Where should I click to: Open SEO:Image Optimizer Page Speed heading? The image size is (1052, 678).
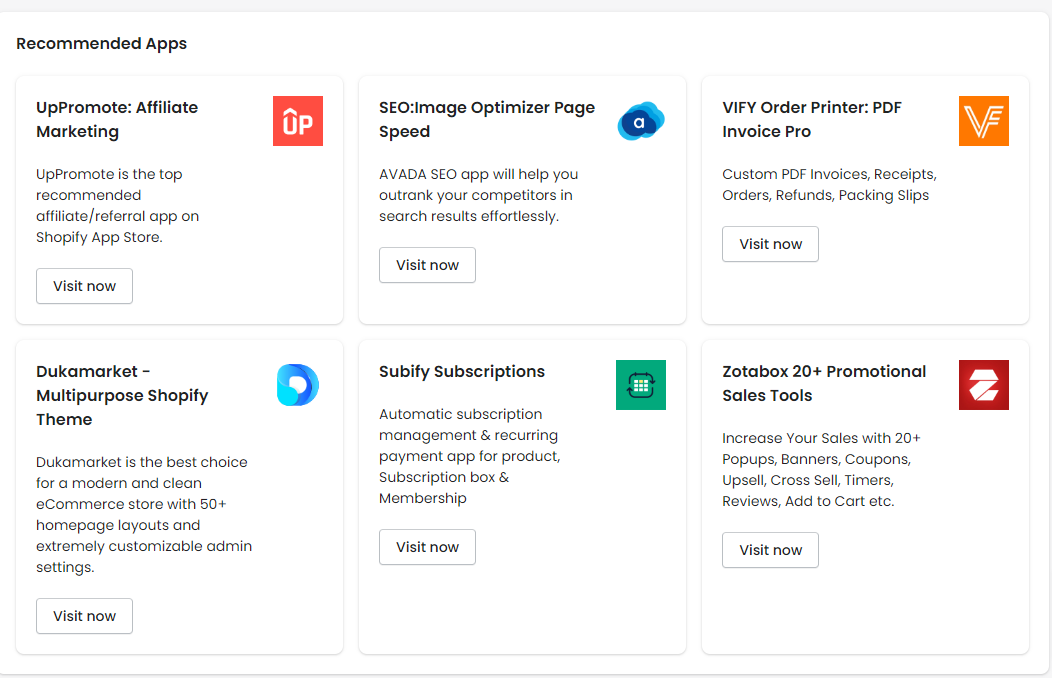click(487, 119)
